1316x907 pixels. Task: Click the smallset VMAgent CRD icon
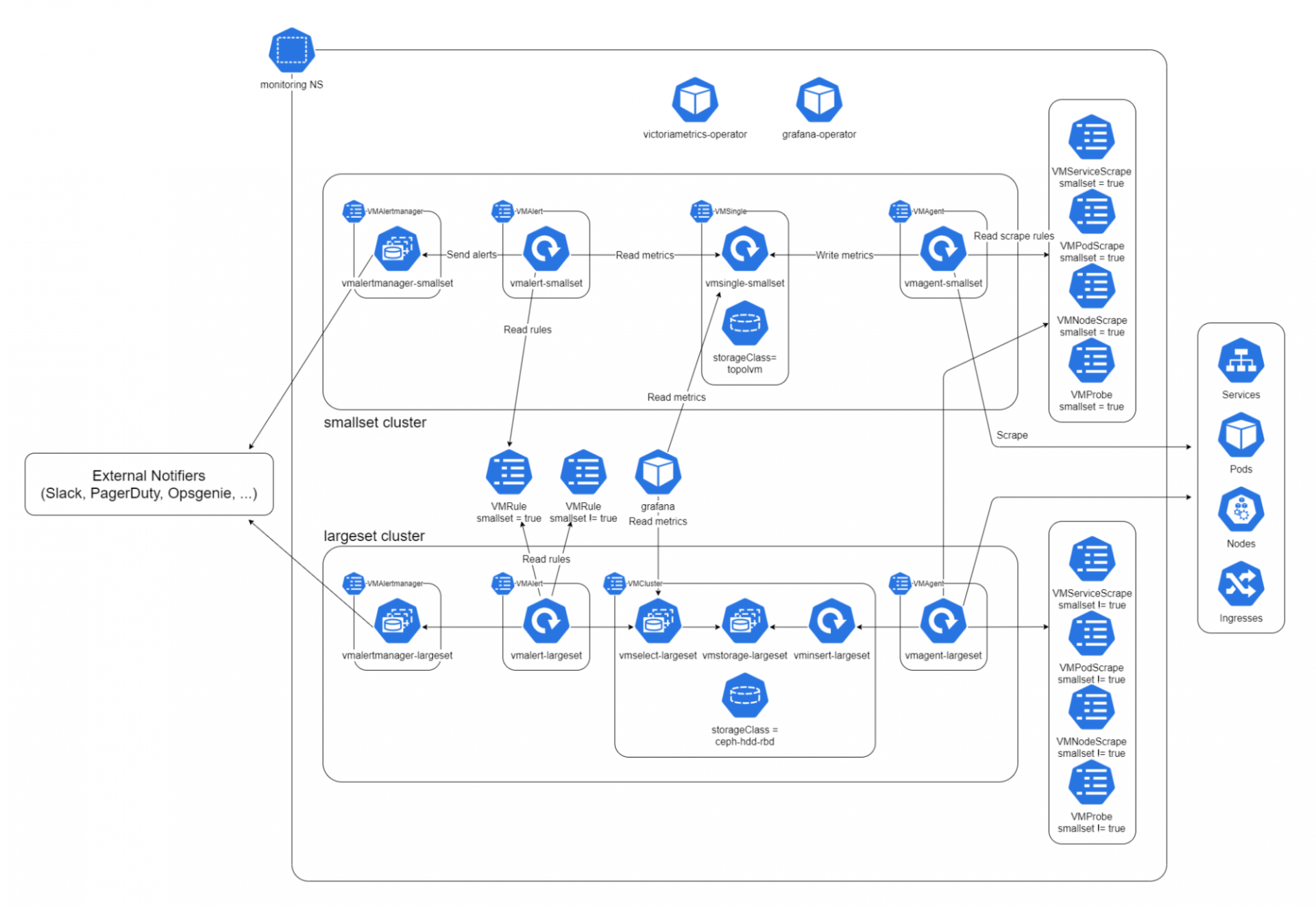(x=900, y=211)
